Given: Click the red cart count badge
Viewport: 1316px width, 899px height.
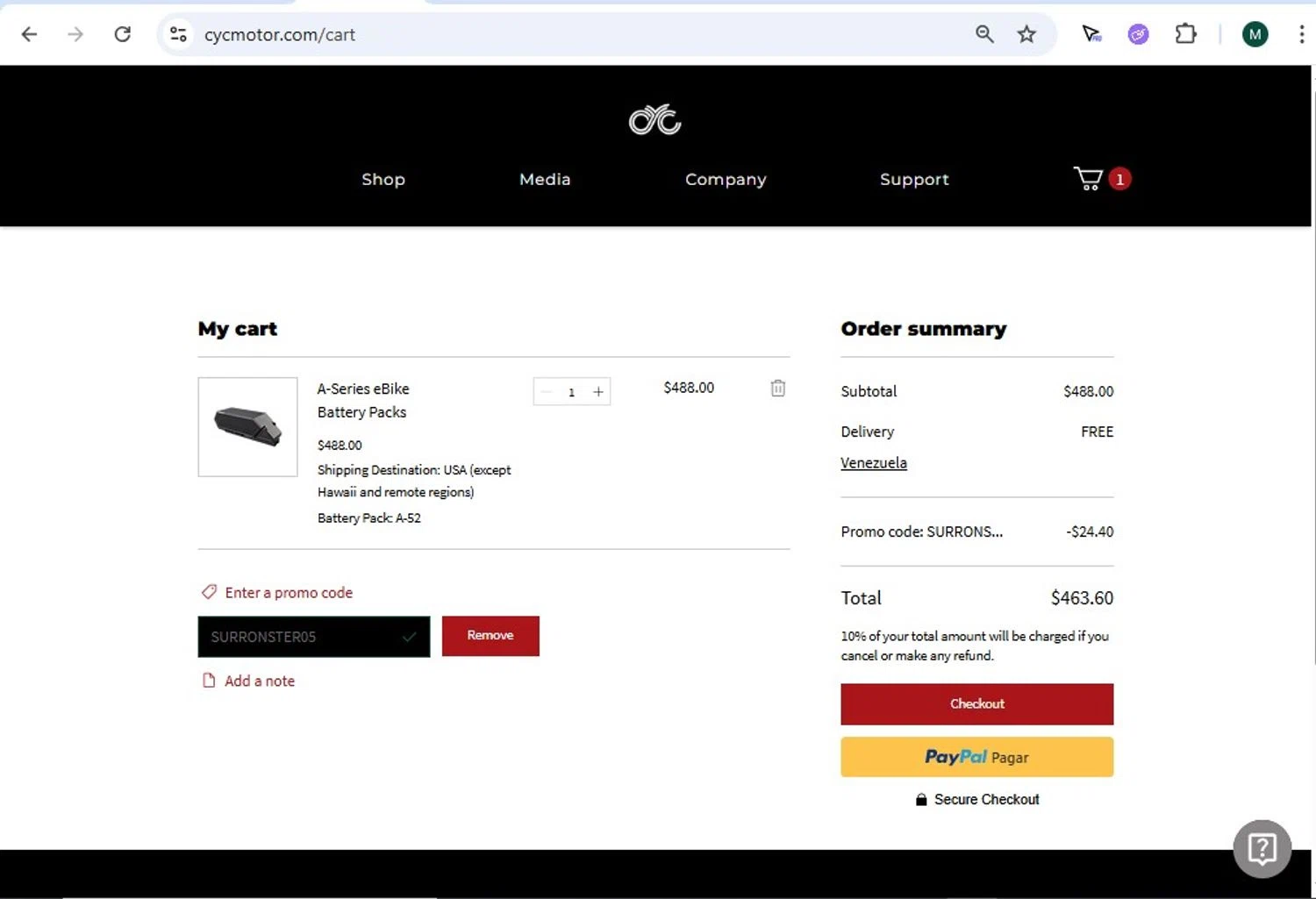Looking at the screenshot, I should [x=1119, y=179].
